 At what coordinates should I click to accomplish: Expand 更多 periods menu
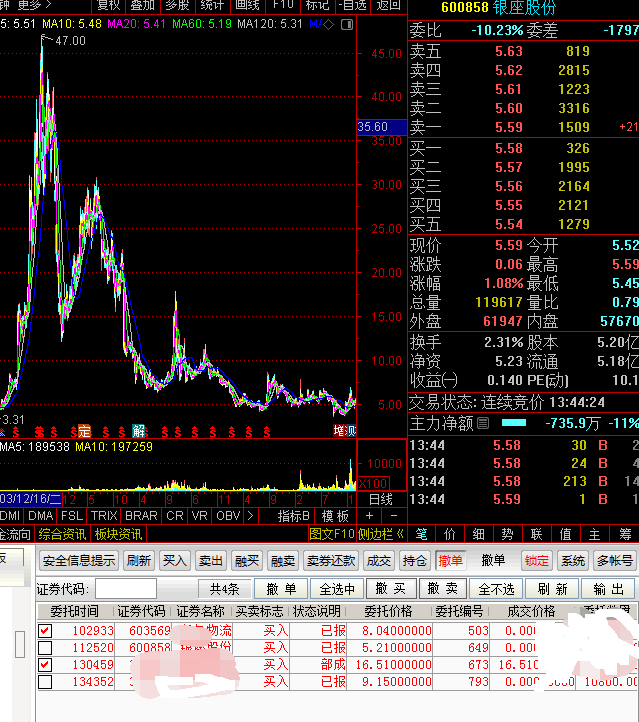pos(35,5)
